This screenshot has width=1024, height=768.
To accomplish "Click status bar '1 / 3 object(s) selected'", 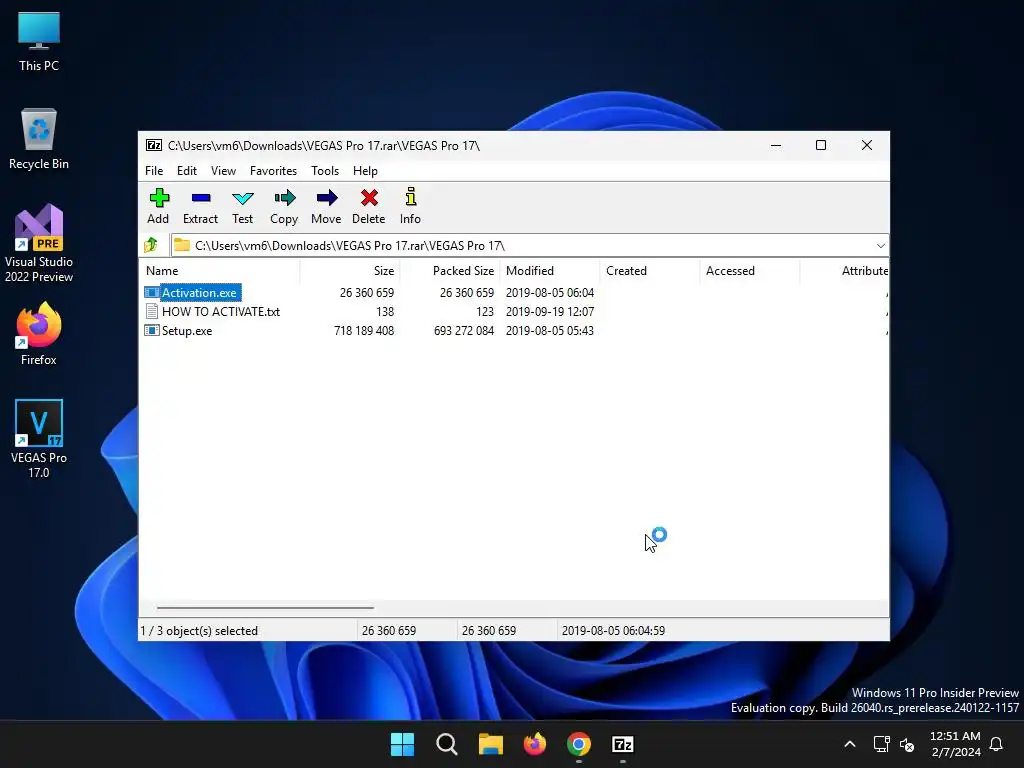I will click(199, 631).
